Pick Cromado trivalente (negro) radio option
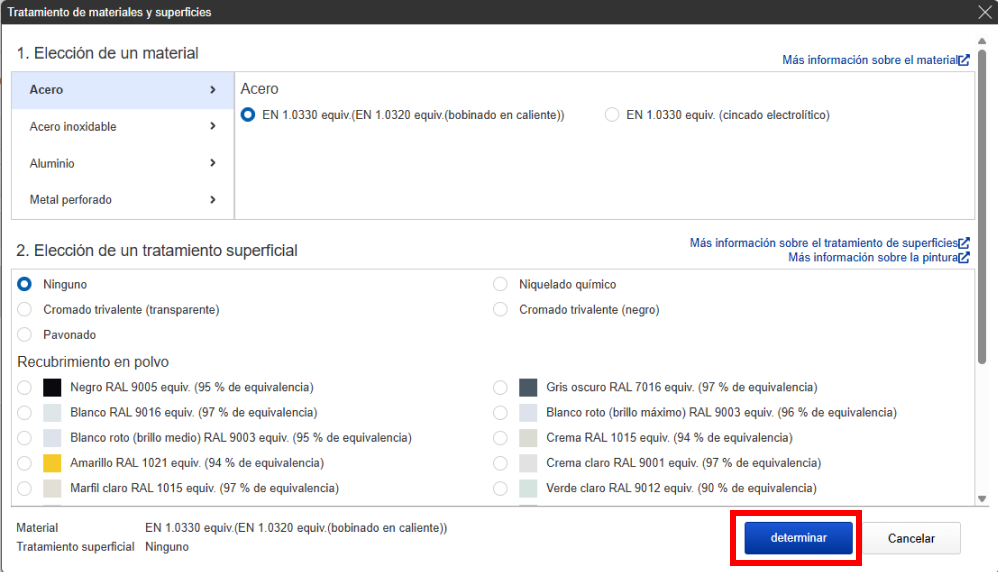The width and height of the screenshot is (998, 572). [500, 310]
